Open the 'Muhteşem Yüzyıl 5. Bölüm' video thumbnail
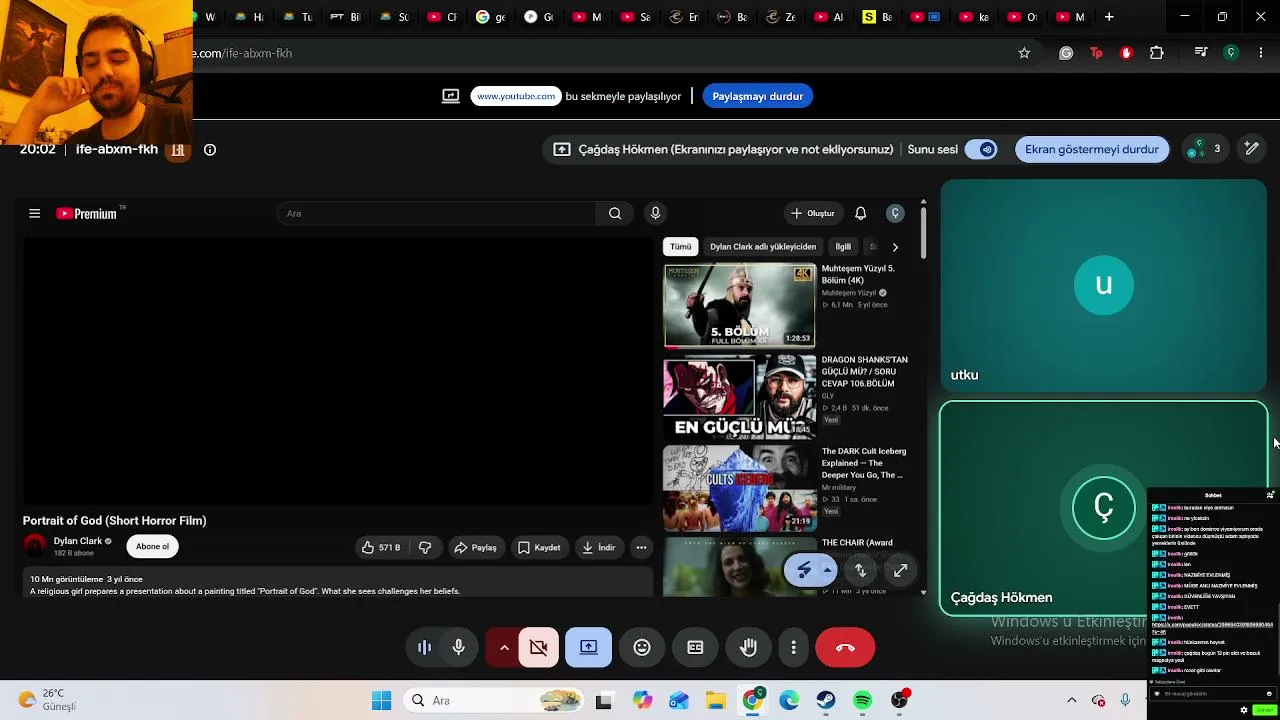This screenshot has width=1280, height=720. point(739,305)
